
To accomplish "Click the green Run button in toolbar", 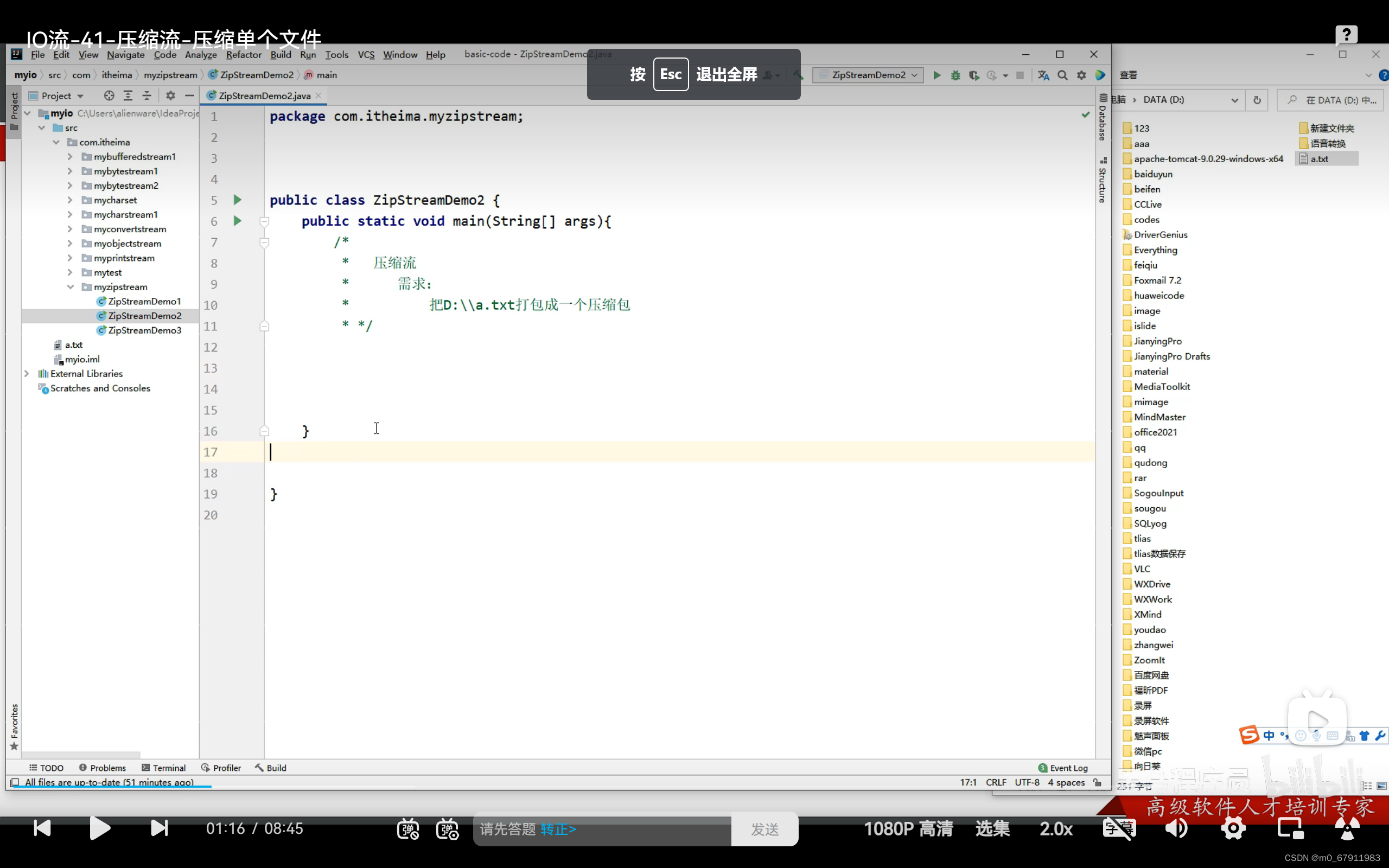I will point(936,75).
